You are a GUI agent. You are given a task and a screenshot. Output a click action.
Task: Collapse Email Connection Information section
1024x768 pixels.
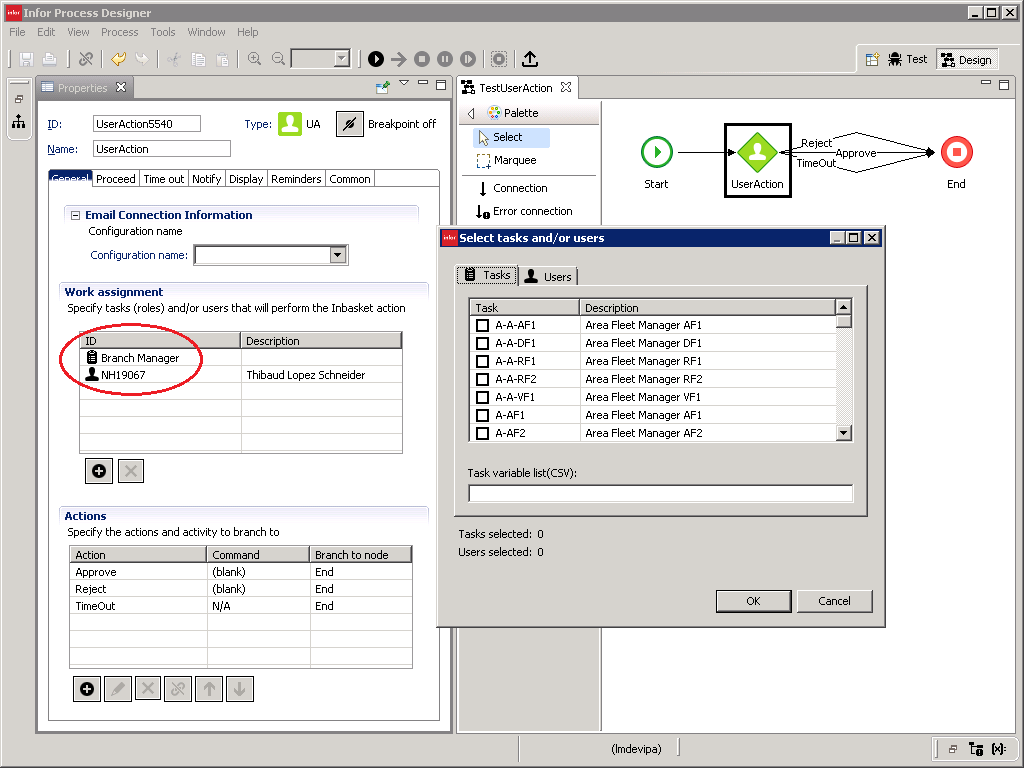(x=75, y=215)
